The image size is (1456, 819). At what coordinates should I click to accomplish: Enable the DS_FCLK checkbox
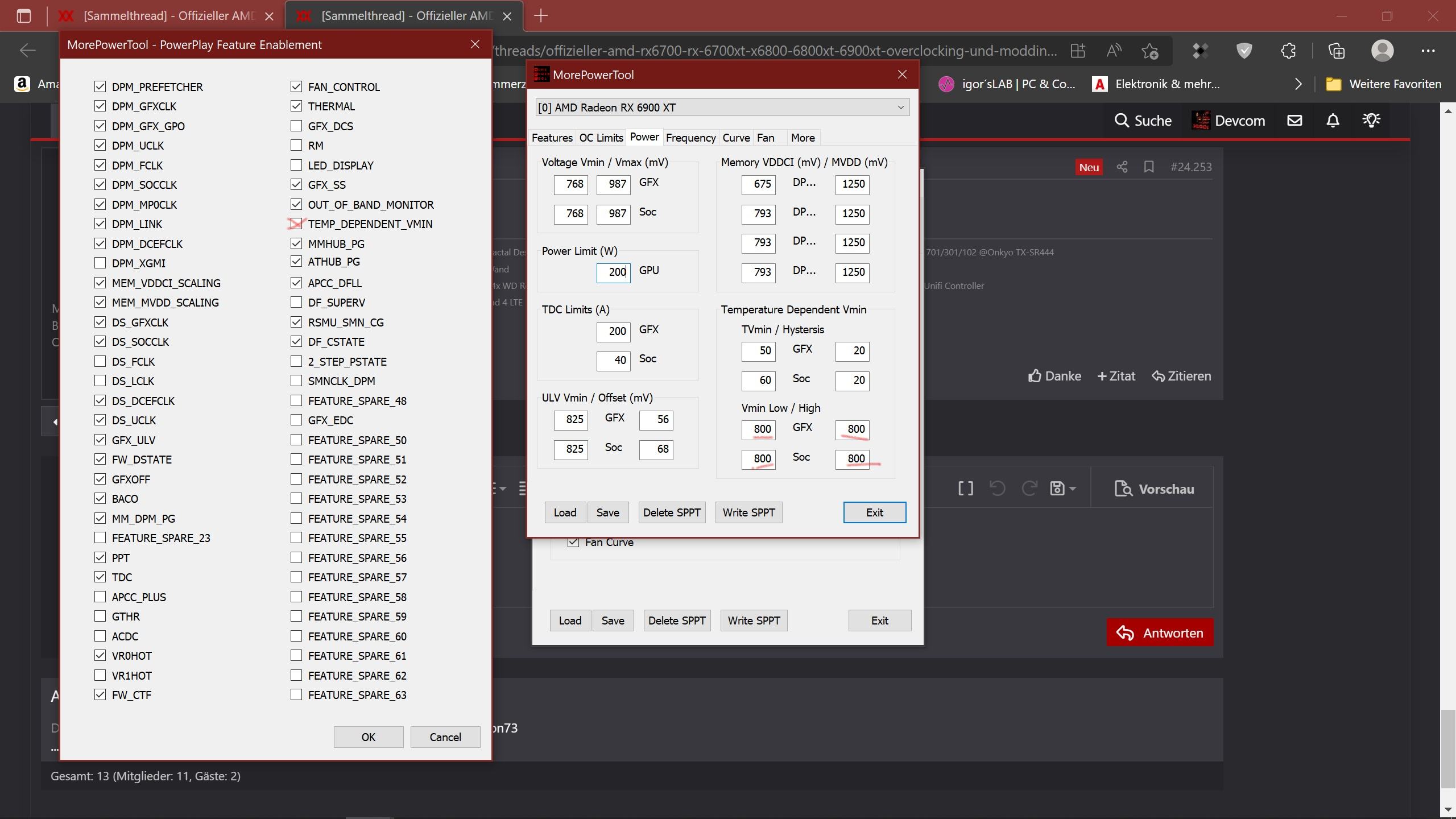[x=100, y=361]
